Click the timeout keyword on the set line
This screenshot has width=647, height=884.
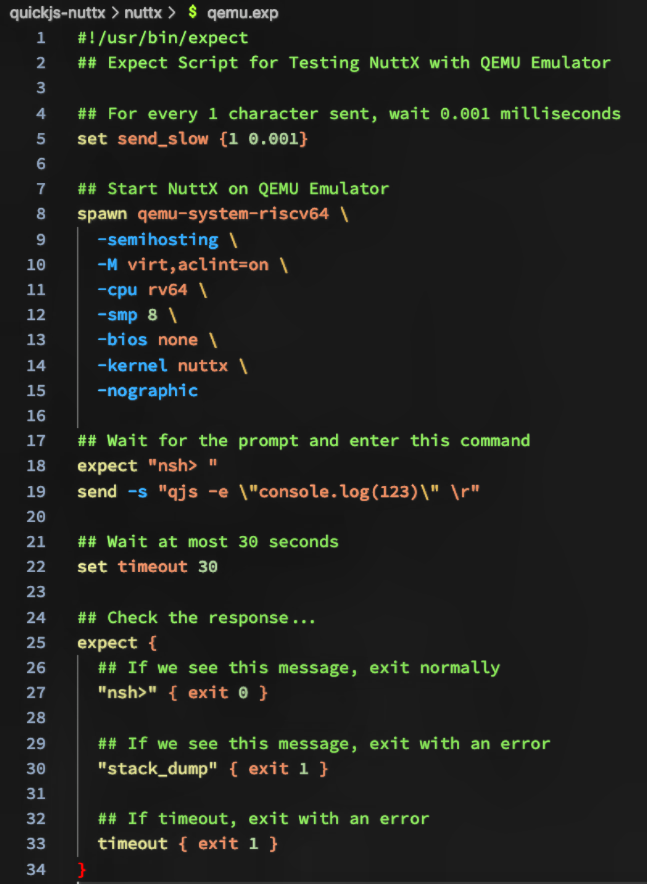coord(152,566)
